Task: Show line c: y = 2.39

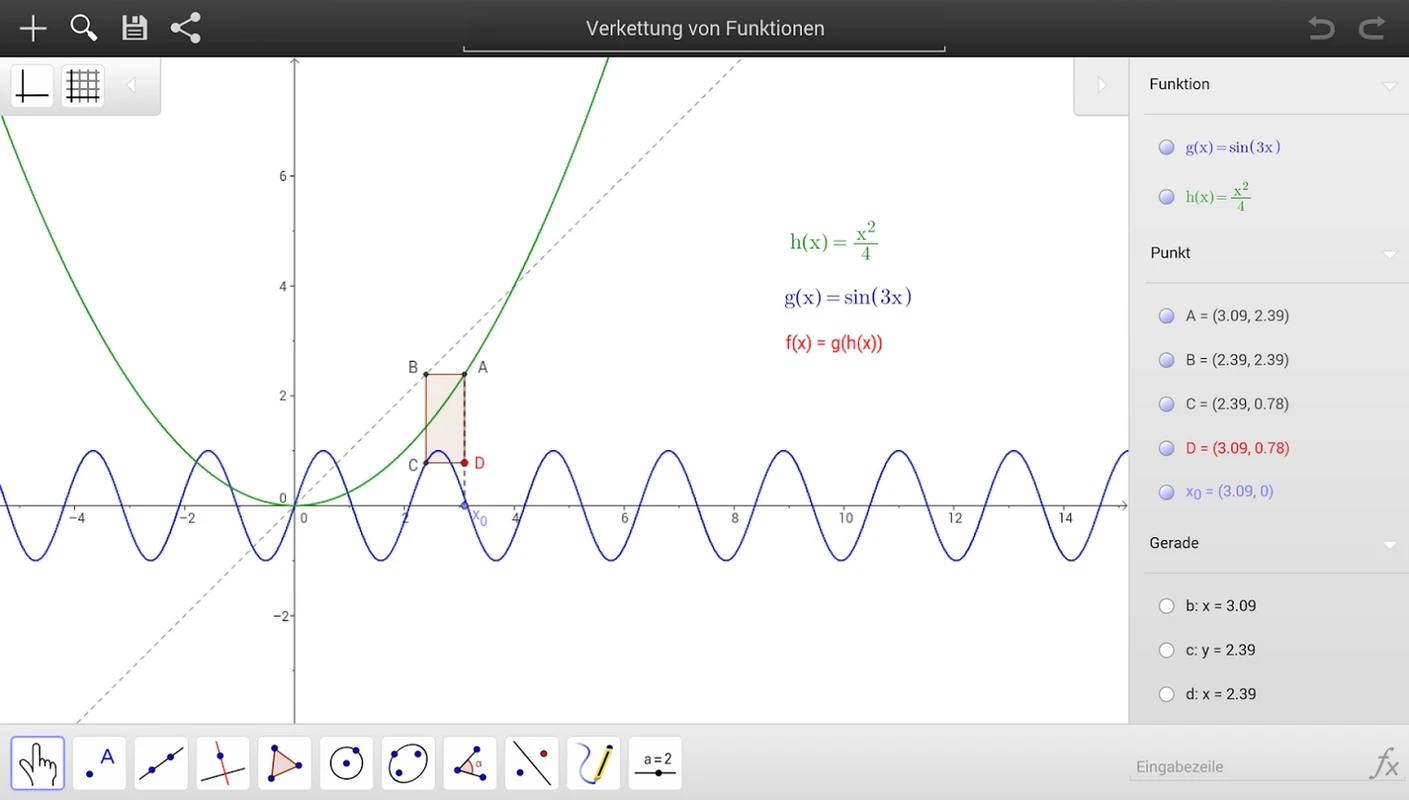Action: (x=1166, y=650)
